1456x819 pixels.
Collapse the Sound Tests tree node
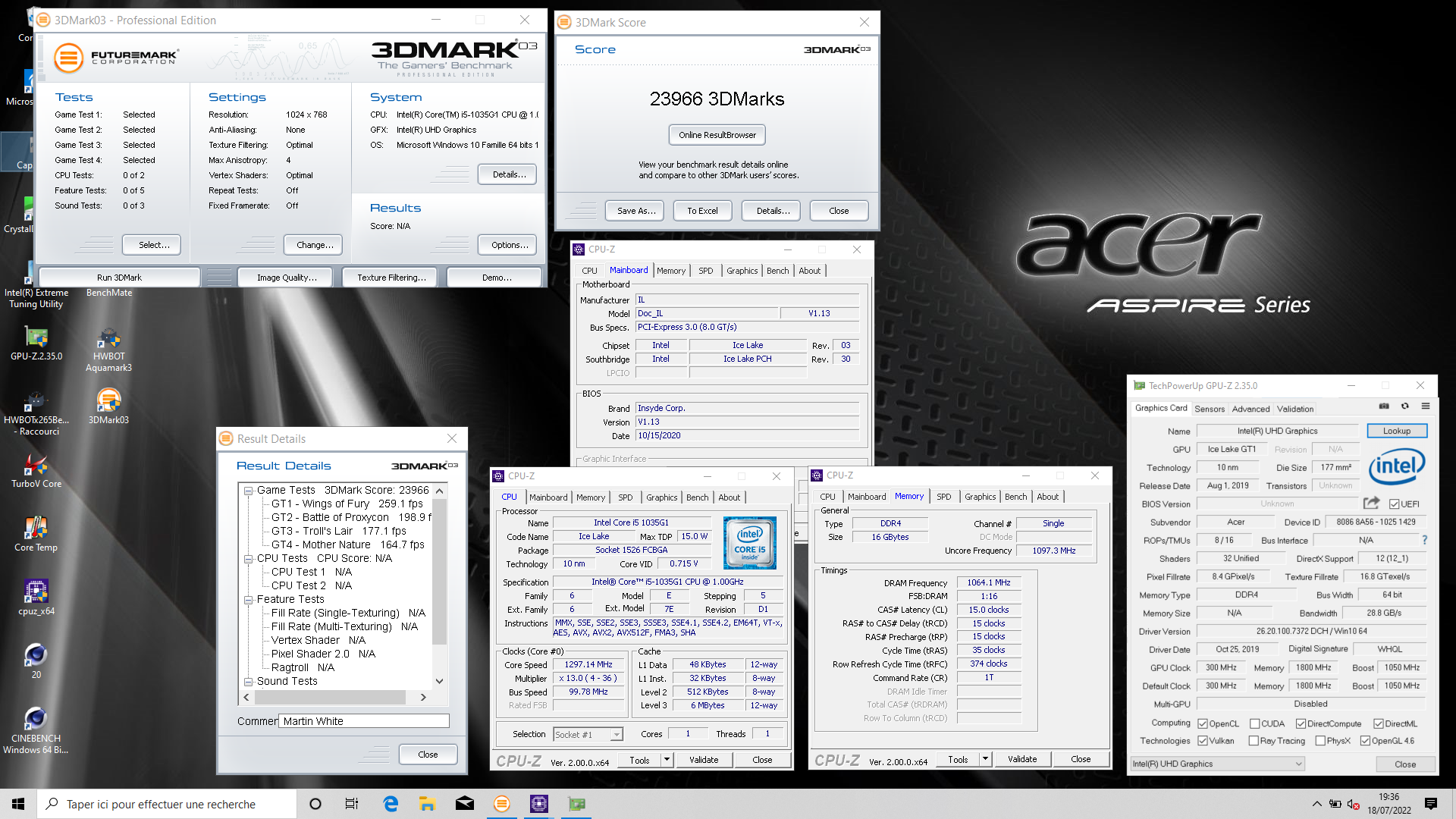tap(248, 682)
